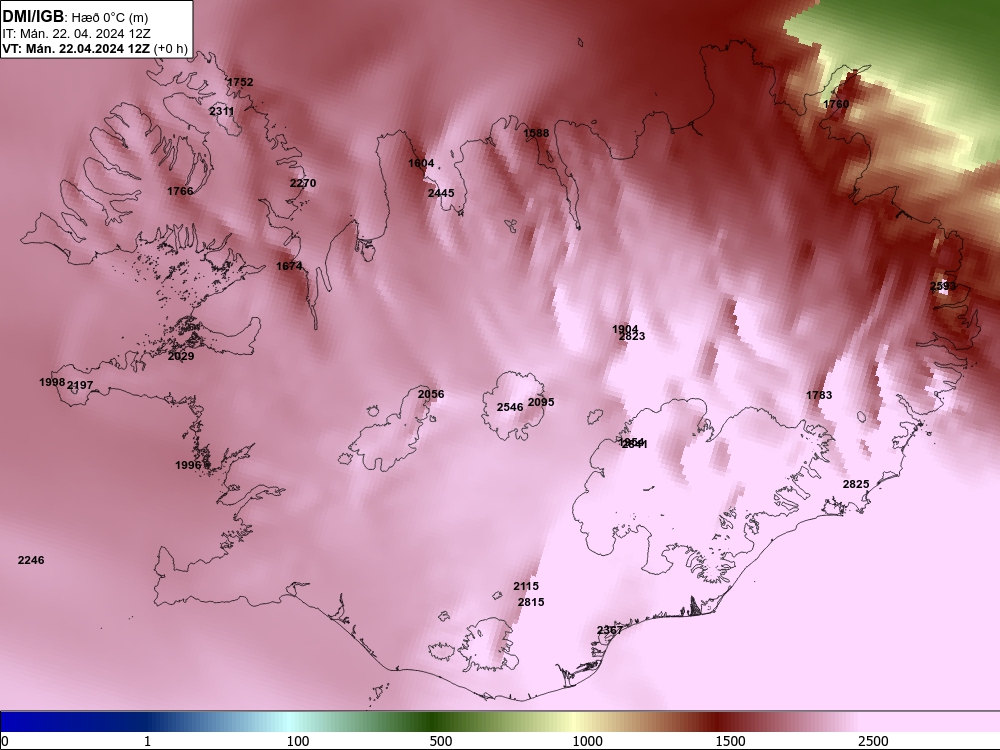1000x750 pixels.
Task: Click the 'VT: Mán. 22.04.2024 12Z (+0 h)' line
Action: point(95,48)
